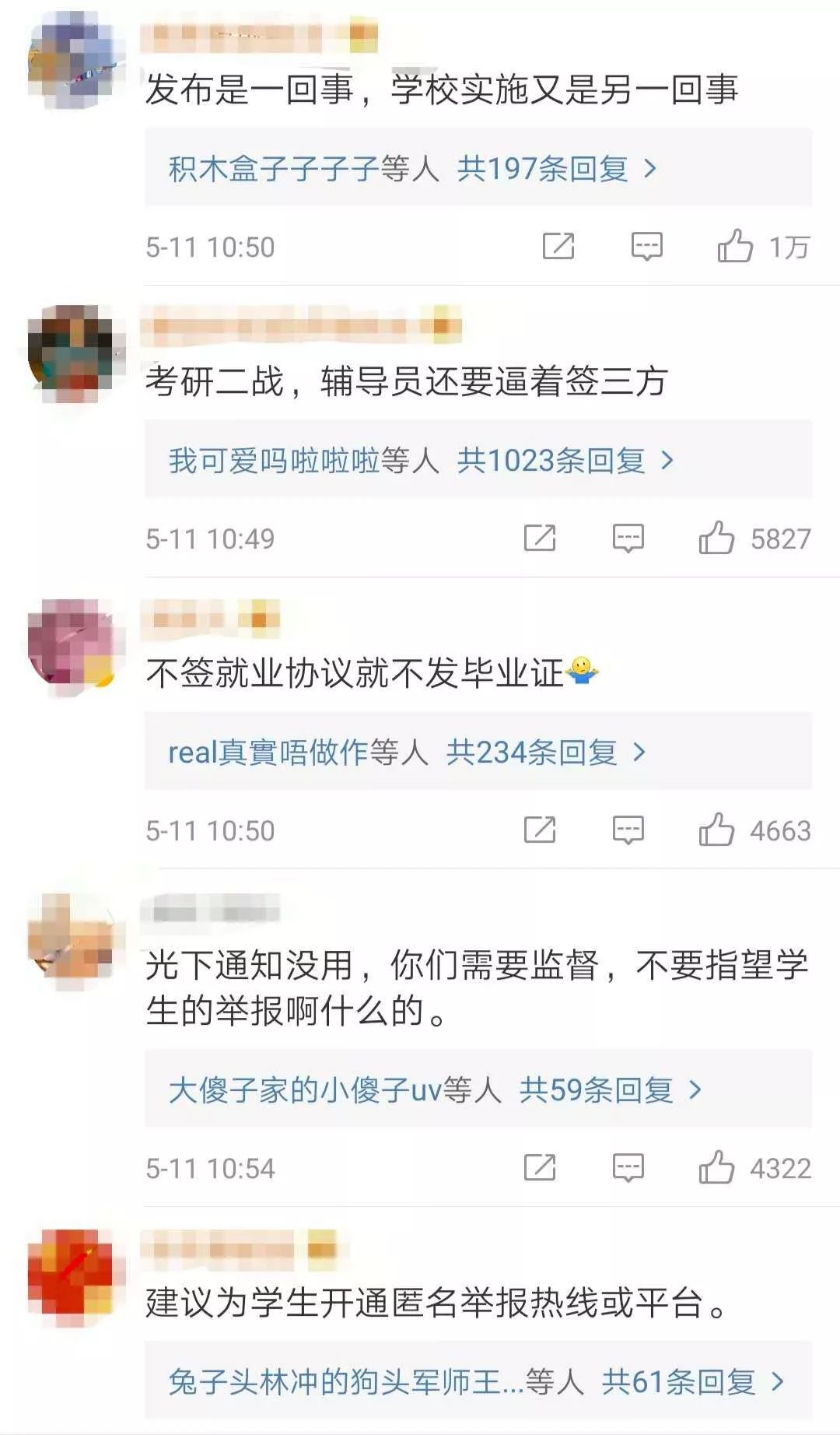Tap the thumbs-up next to 4322
Screen dimensions: 840x1435
click(x=716, y=1167)
